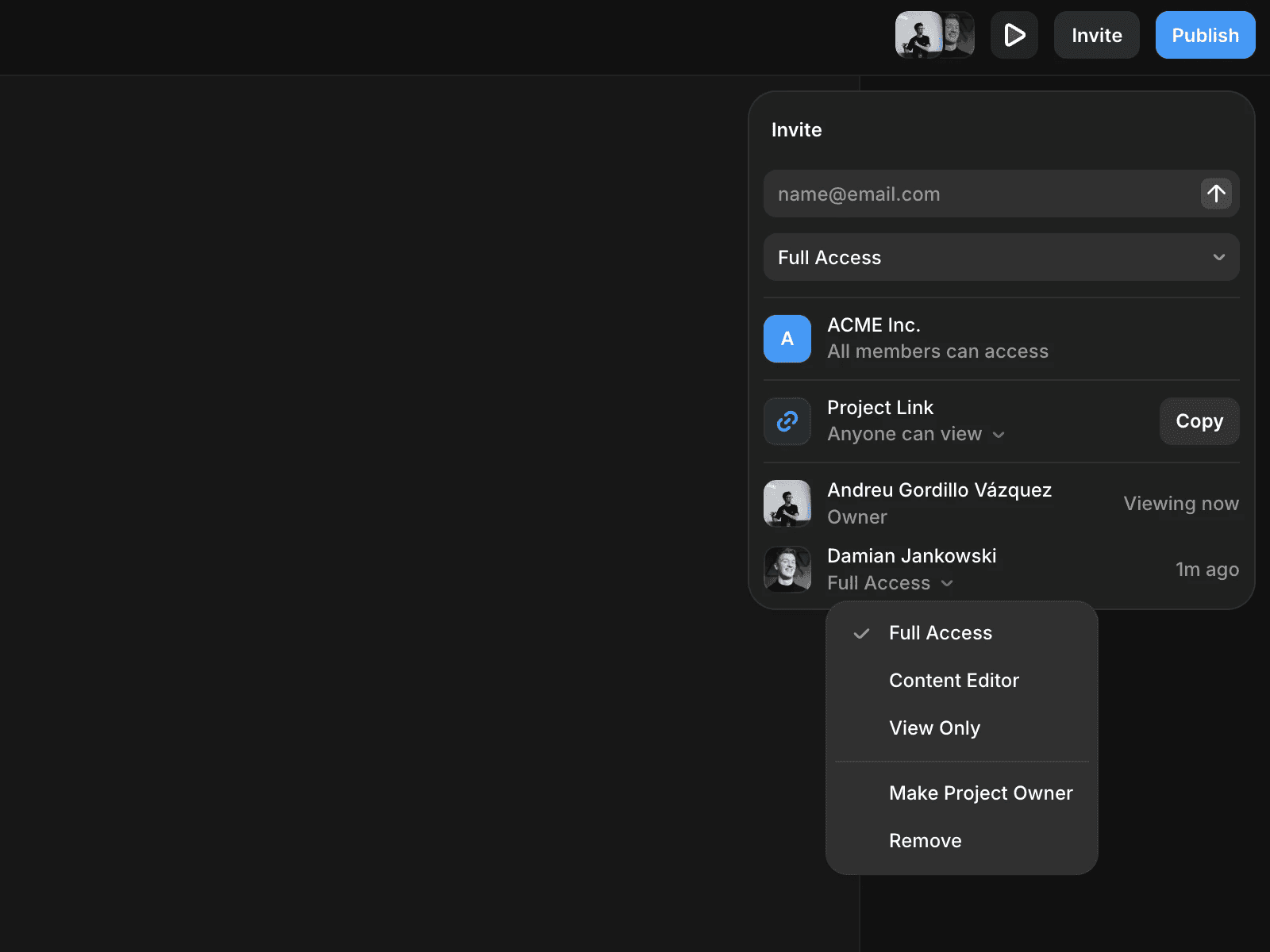Click Andreu Gordillo Vázquez's list avatar

point(787,504)
